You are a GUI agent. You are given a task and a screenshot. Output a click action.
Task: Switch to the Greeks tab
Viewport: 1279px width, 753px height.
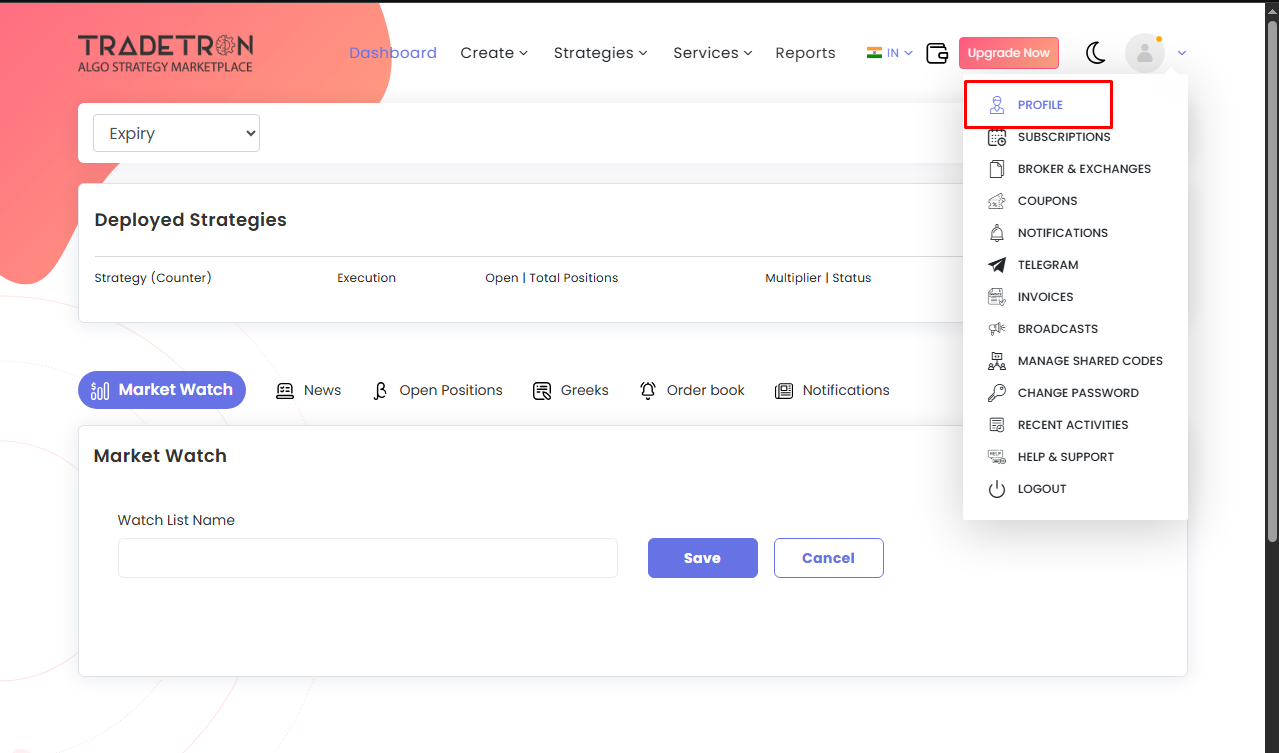tap(571, 390)
